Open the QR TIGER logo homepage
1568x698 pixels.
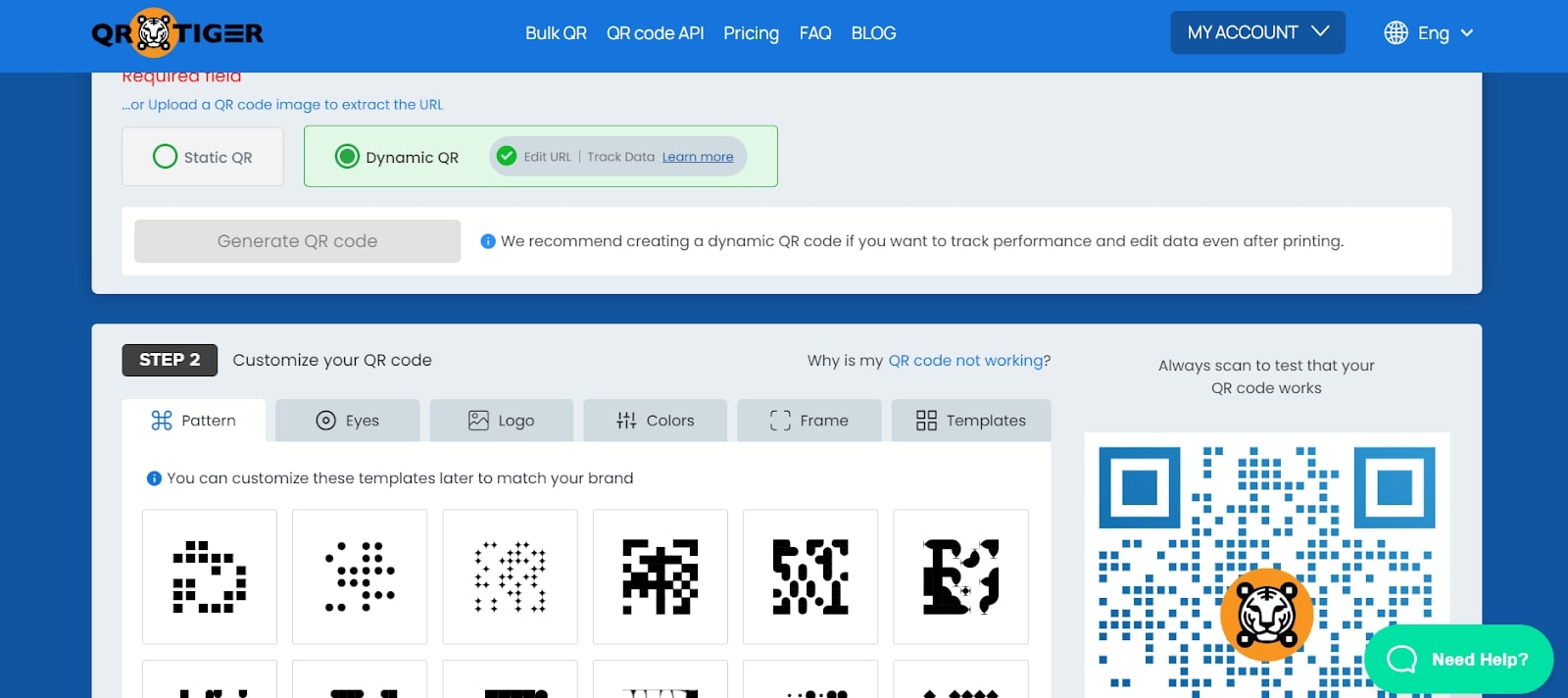pyautogui.click(x=177, y=33)
